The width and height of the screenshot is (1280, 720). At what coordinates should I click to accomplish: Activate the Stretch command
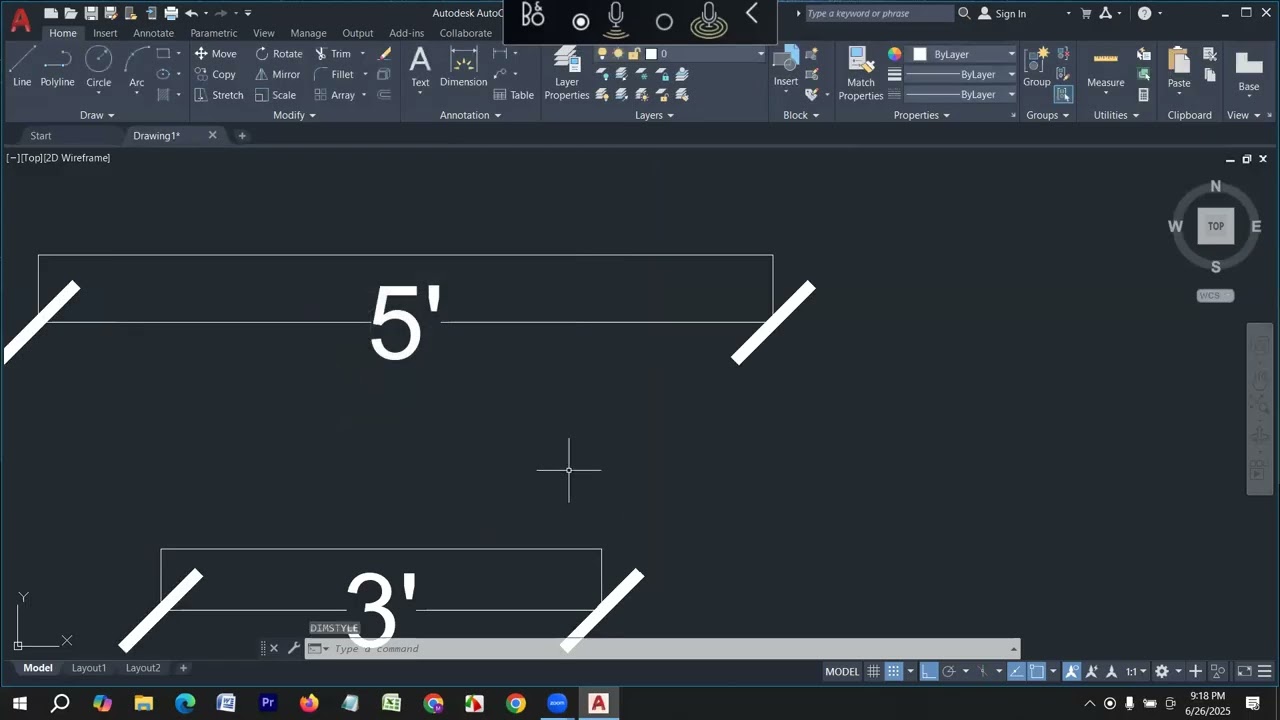point(219,95)
